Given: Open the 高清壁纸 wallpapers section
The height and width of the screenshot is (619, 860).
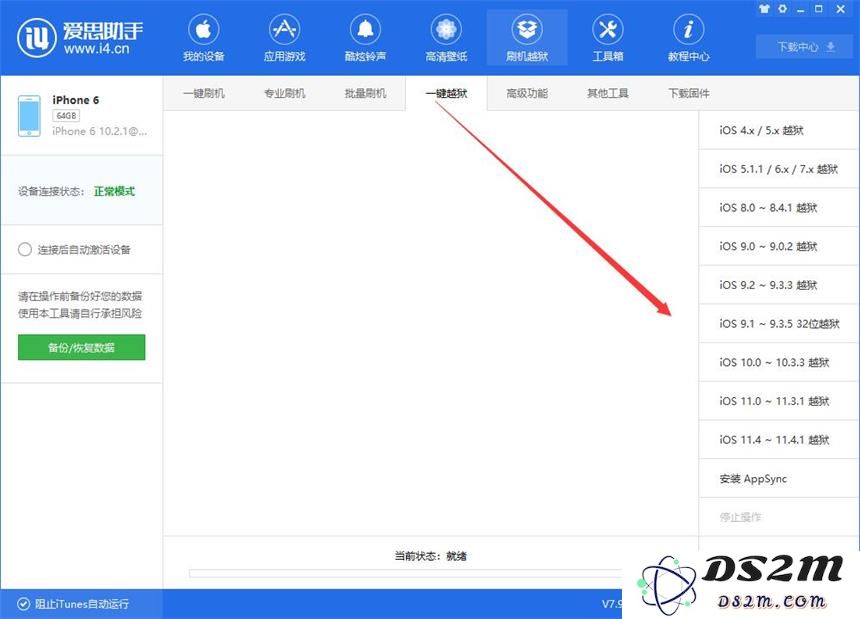Looking at the screenshot, I should click(446, 38).
